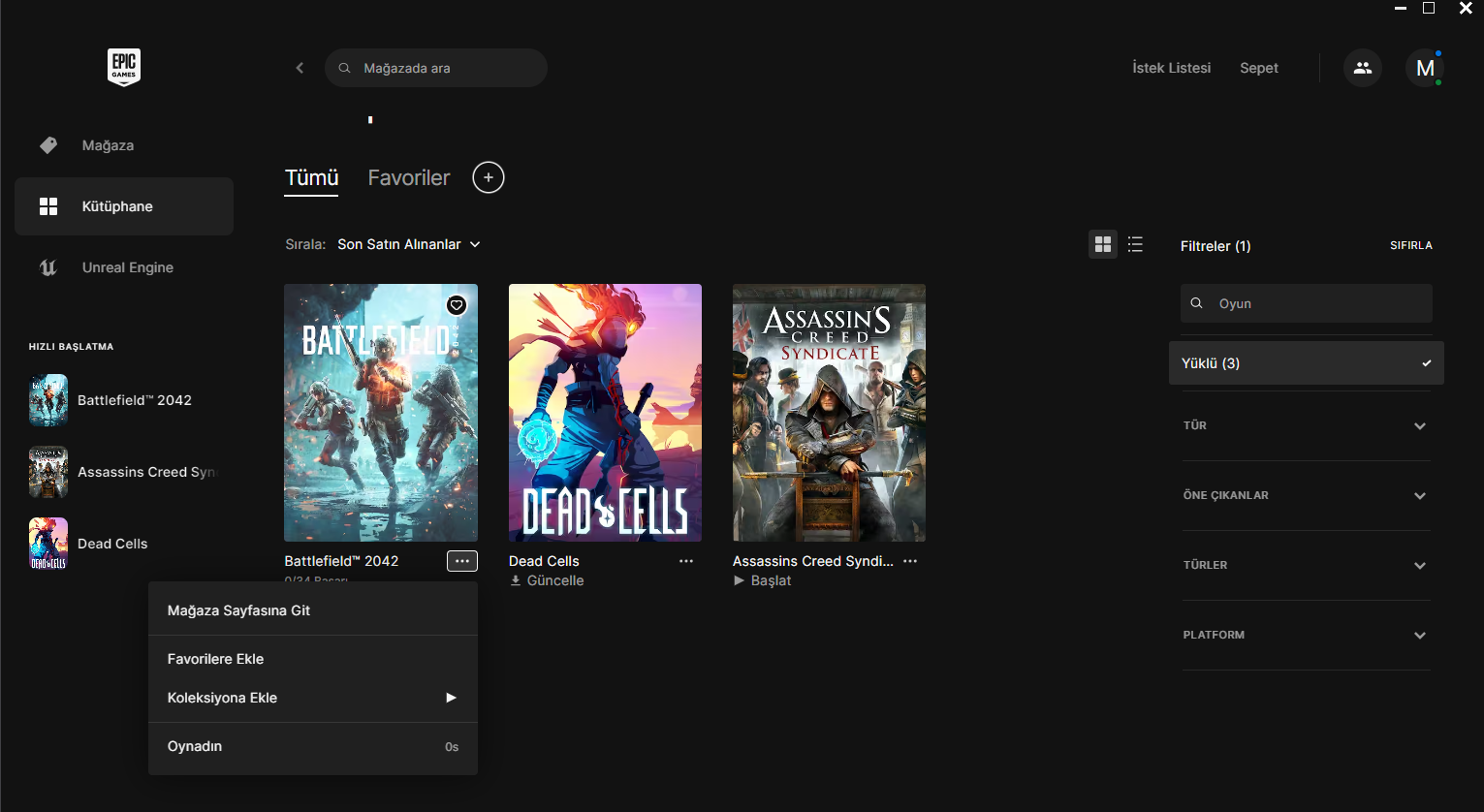Click the Unreal Engine logo icon

[x=48, y=267]
